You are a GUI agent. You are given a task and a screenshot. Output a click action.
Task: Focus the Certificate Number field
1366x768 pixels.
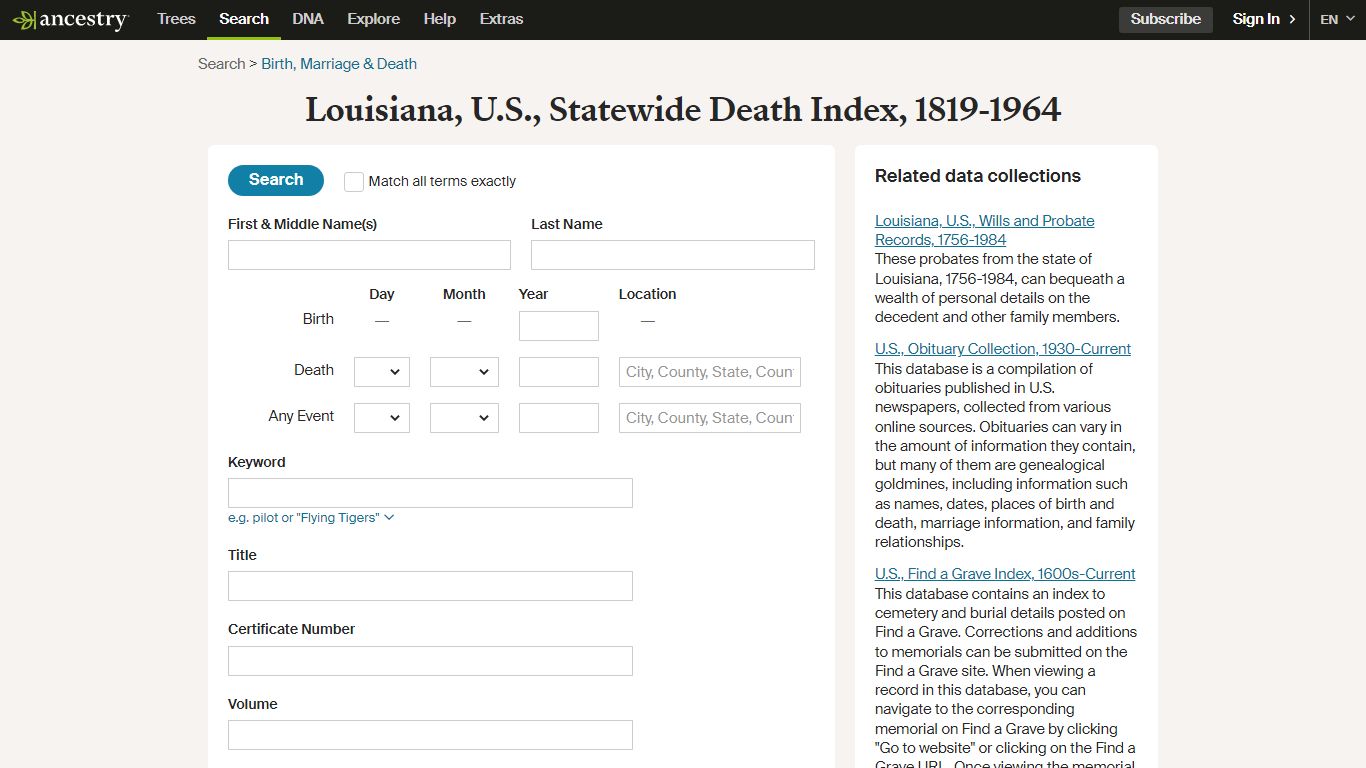click(x=430, y=661)
